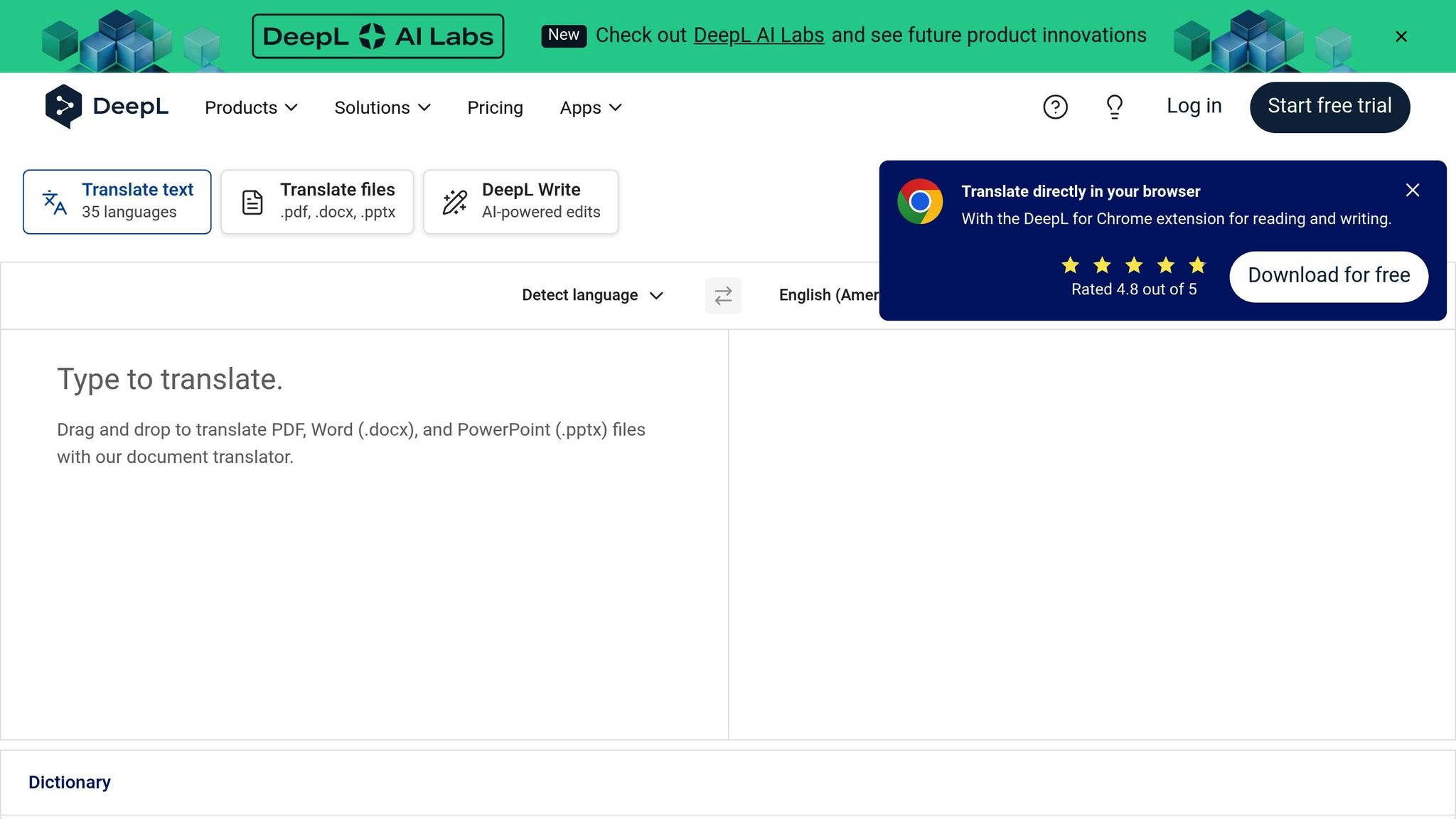Expand the Solutions menu
The image size is (1456, 819).
tap(382, 107)
